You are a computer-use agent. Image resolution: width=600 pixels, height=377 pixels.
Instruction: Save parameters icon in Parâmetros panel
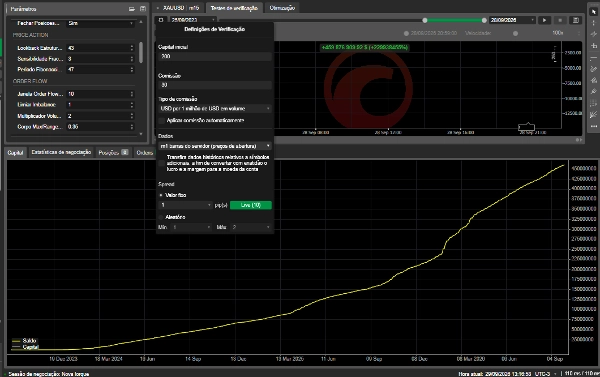point(143,9)
